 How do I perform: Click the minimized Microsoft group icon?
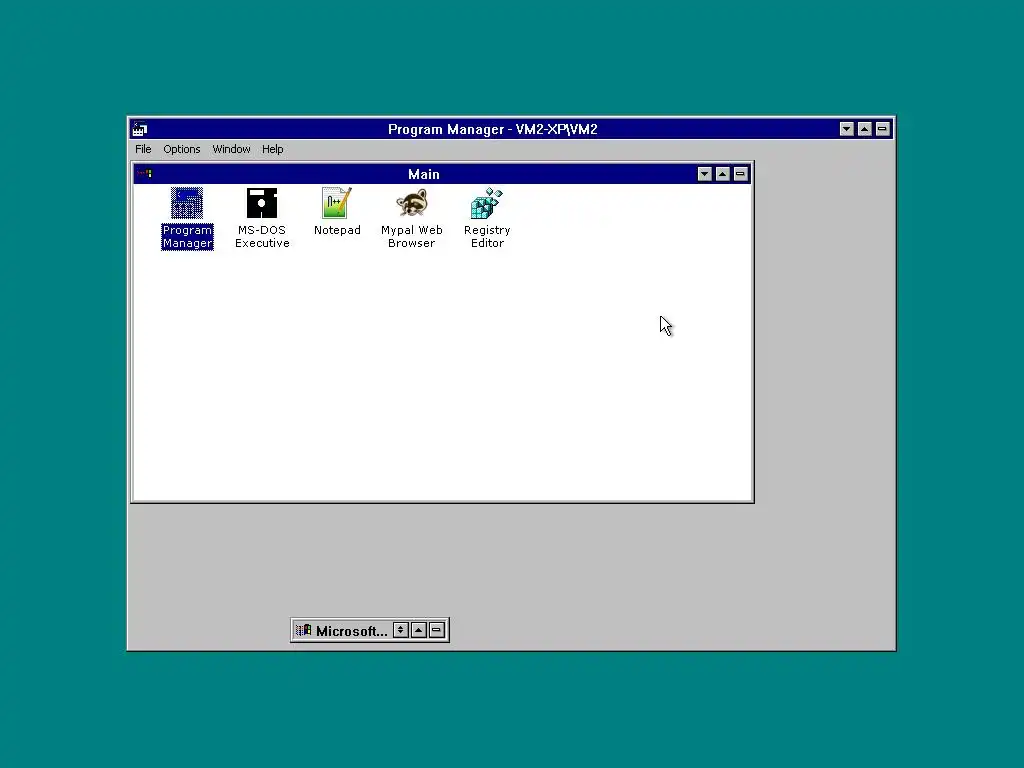[304, 630]
